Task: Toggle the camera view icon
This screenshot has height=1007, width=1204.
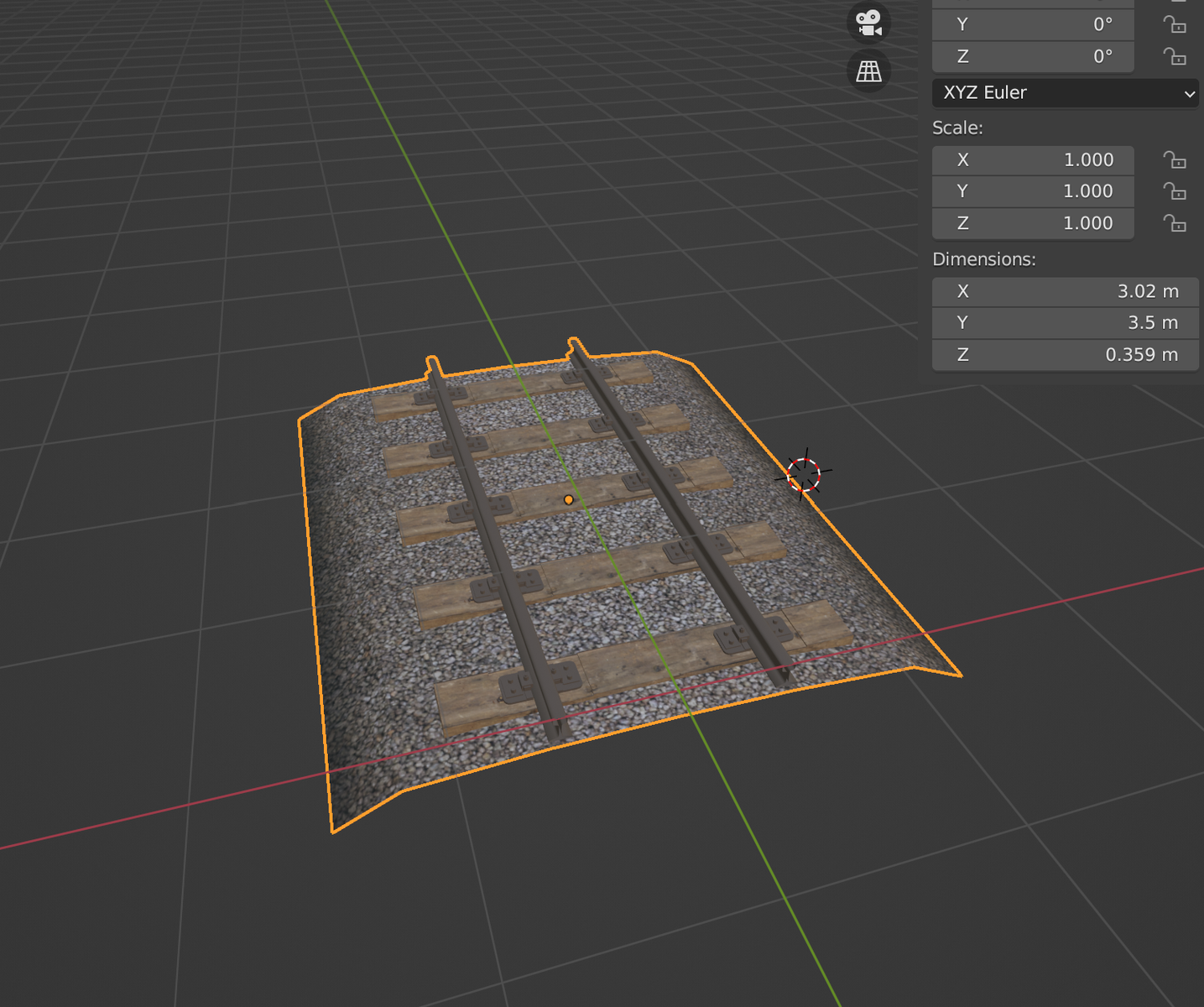Action: click(868, 23)
